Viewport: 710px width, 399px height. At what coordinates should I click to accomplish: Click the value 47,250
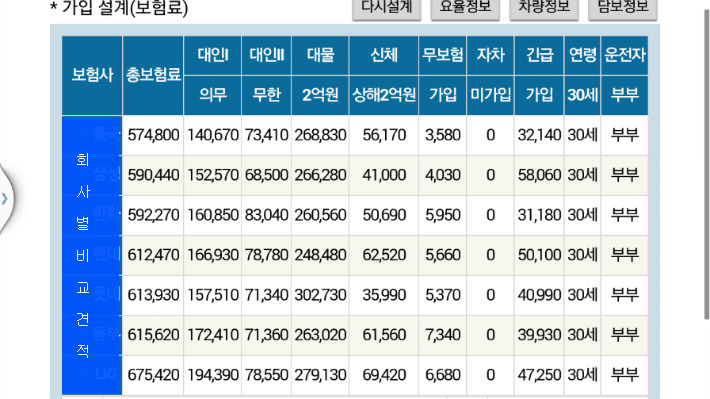pos(539,375)
